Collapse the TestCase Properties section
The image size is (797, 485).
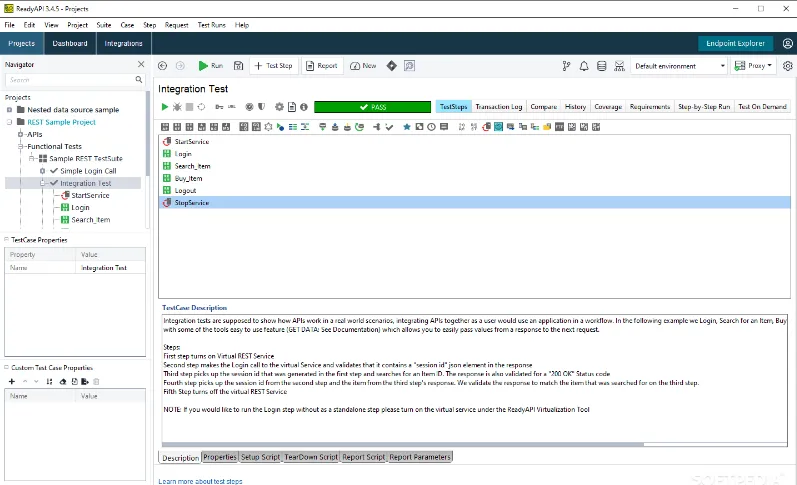coord(7,239)
